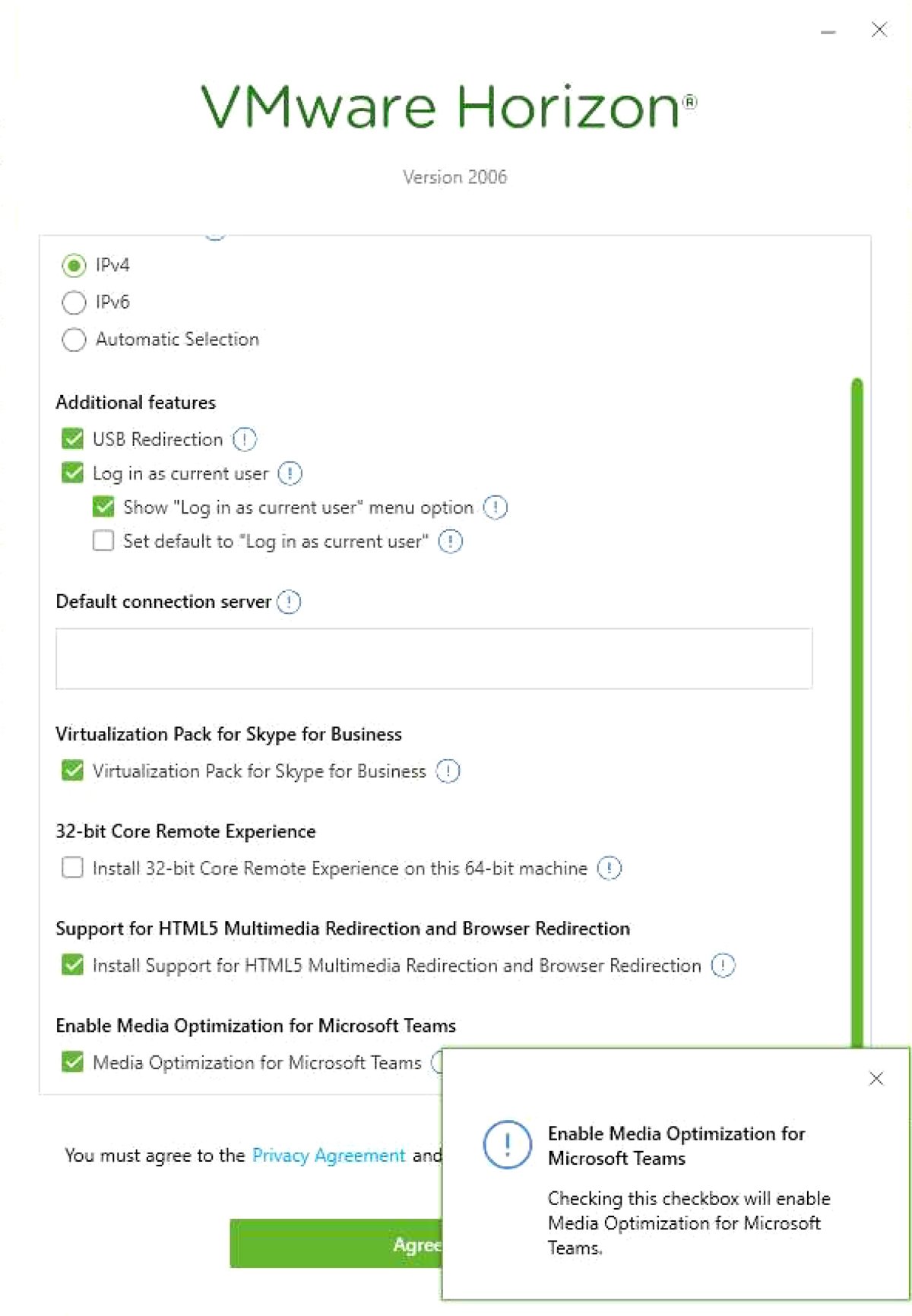The width and height of the screenshot is (912, 1316).
Task: Open HTML5 Multimedia Redirection info icon
Action: point(723,965)
